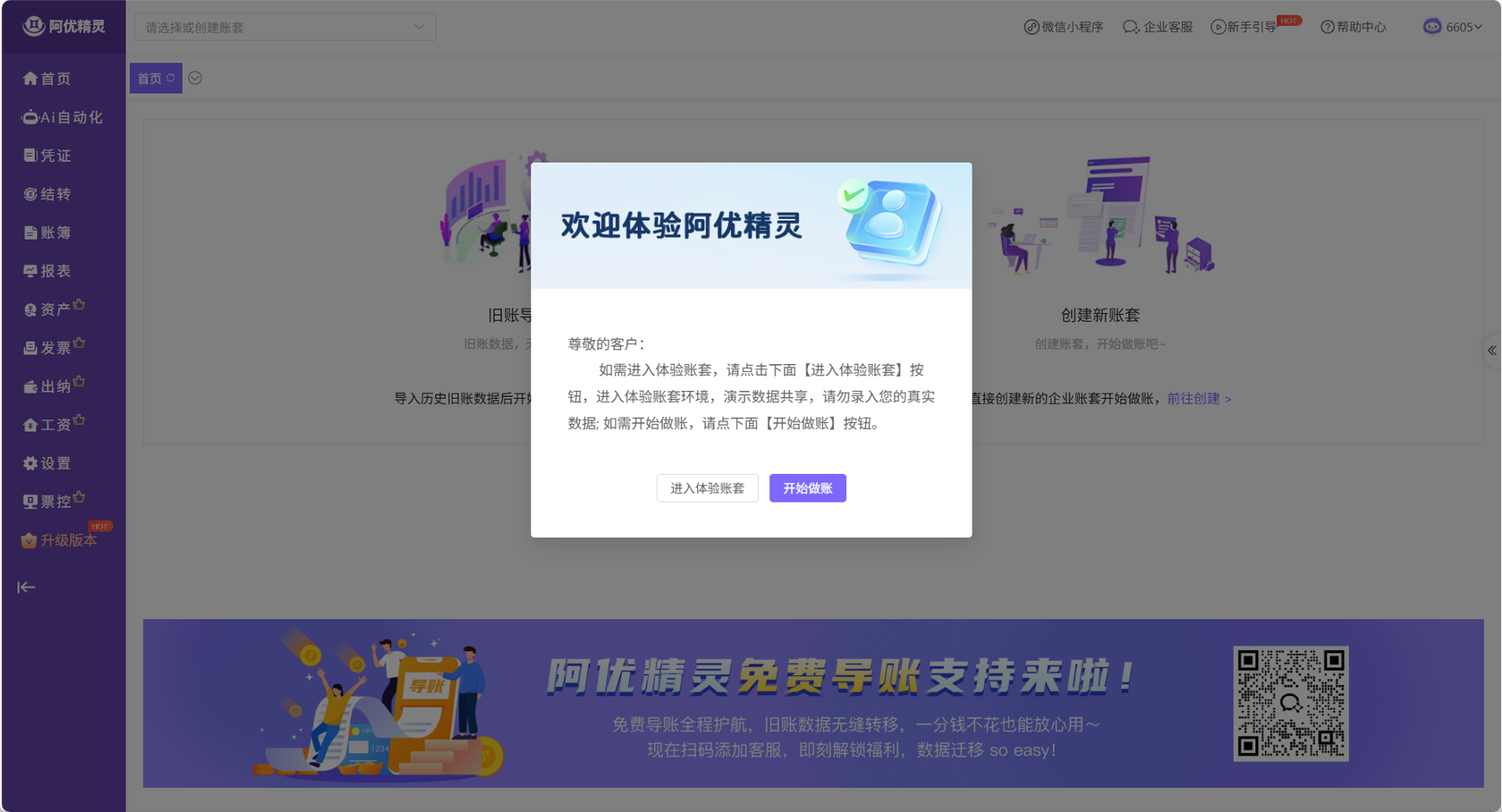Click the 阿优精灵 logo icon
1502x812 pixels.
[x=34, y=26]
